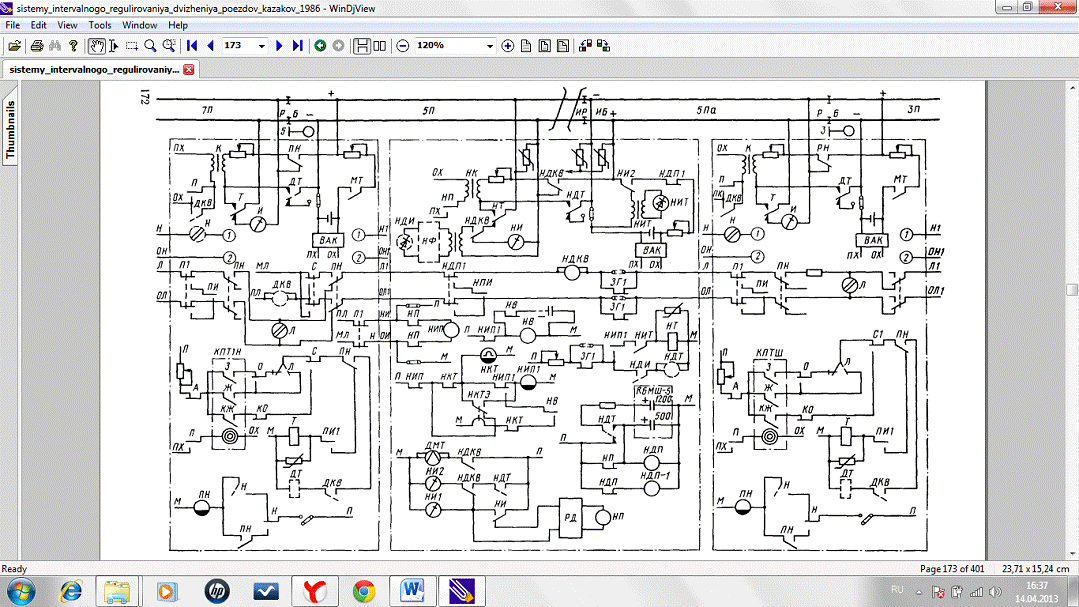Screen dimensions: 1079x607
Task: Select the Hand drag tool
Action: 97,46
